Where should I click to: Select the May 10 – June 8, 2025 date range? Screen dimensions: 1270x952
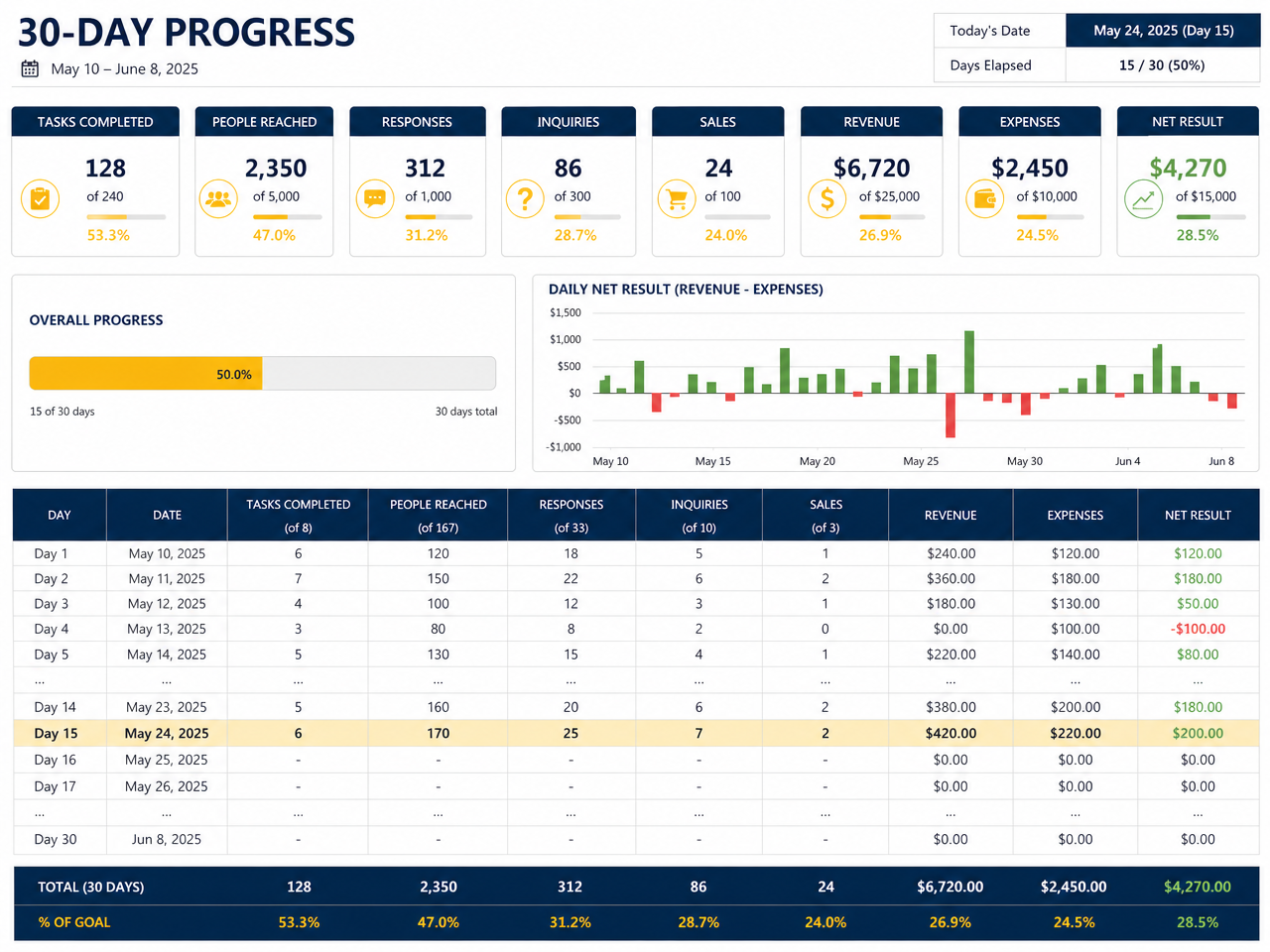click(125, 68)
